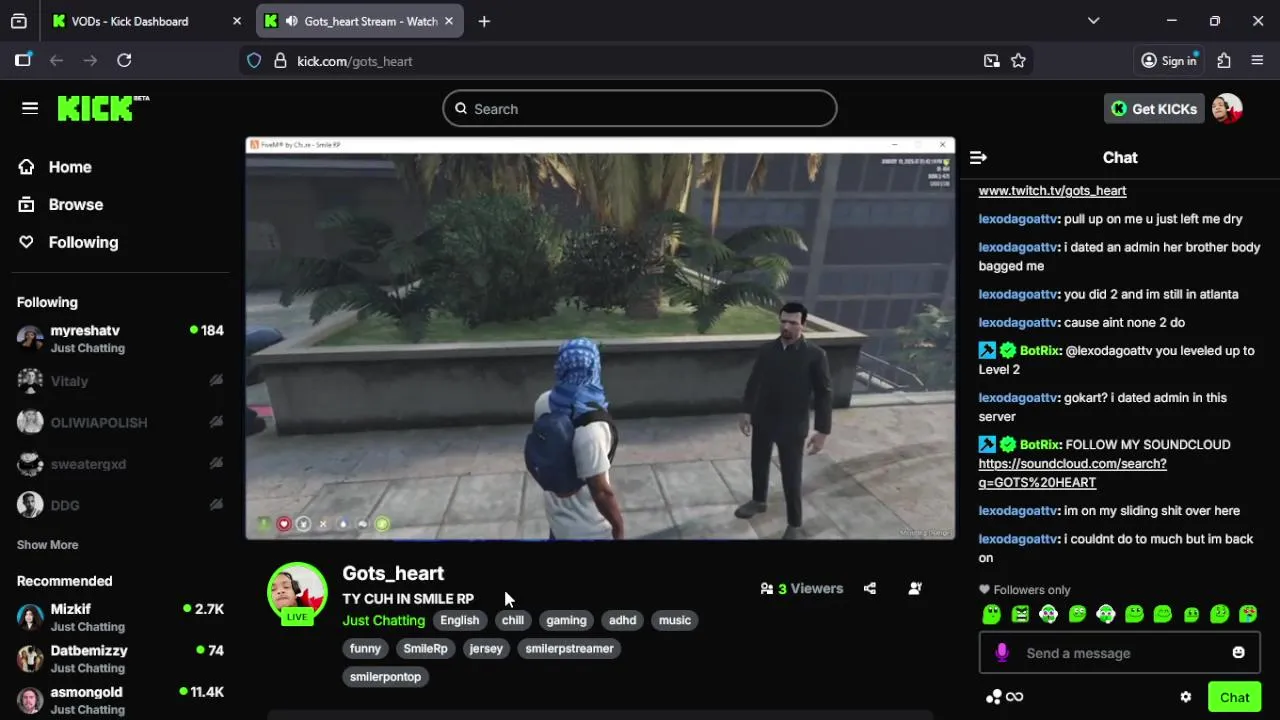Open the user profile avatar menu
The height and width of the screenshot is (720, 1280).
(x=1227, y=109)
